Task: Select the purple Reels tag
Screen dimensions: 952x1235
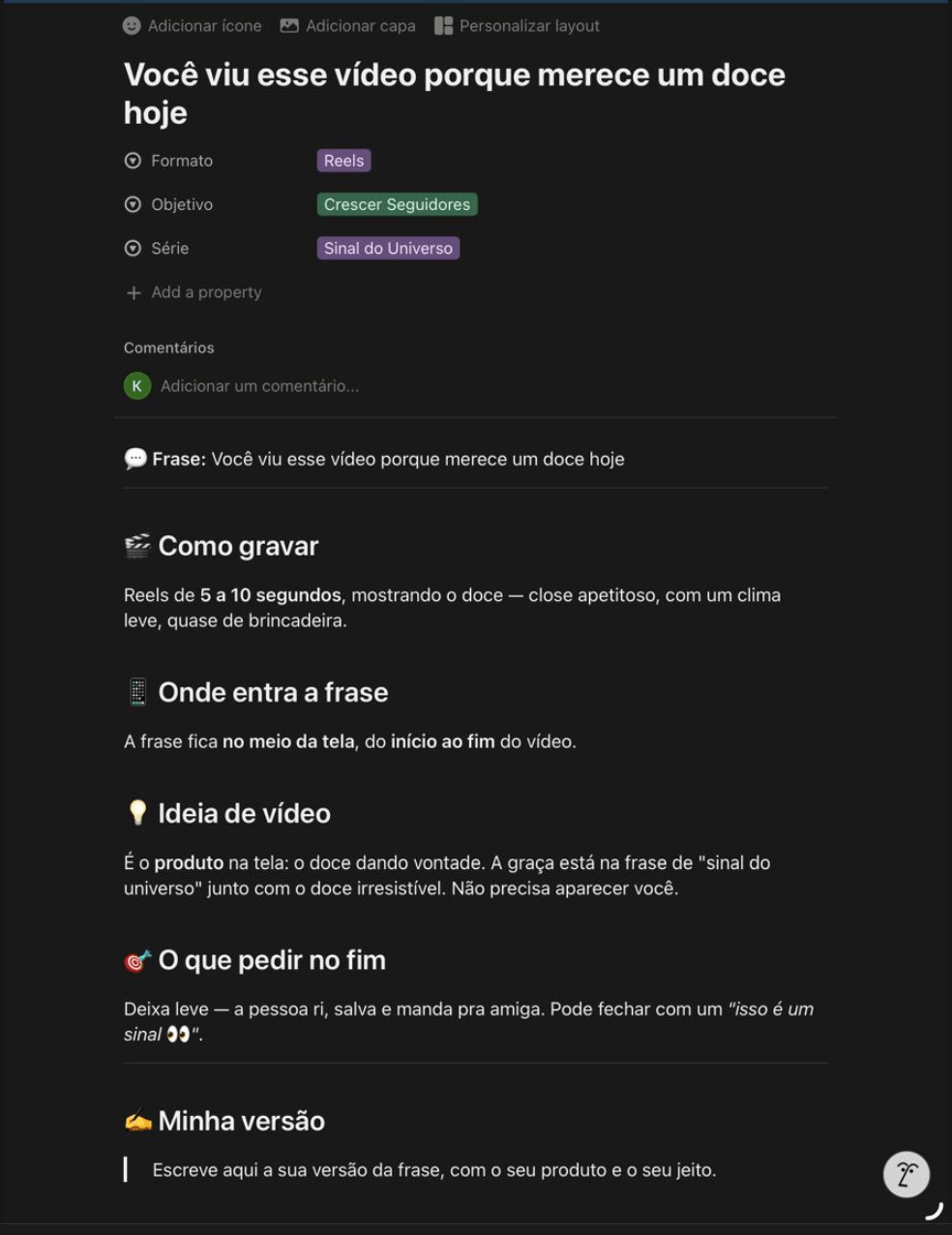Action: click(343, 161)
